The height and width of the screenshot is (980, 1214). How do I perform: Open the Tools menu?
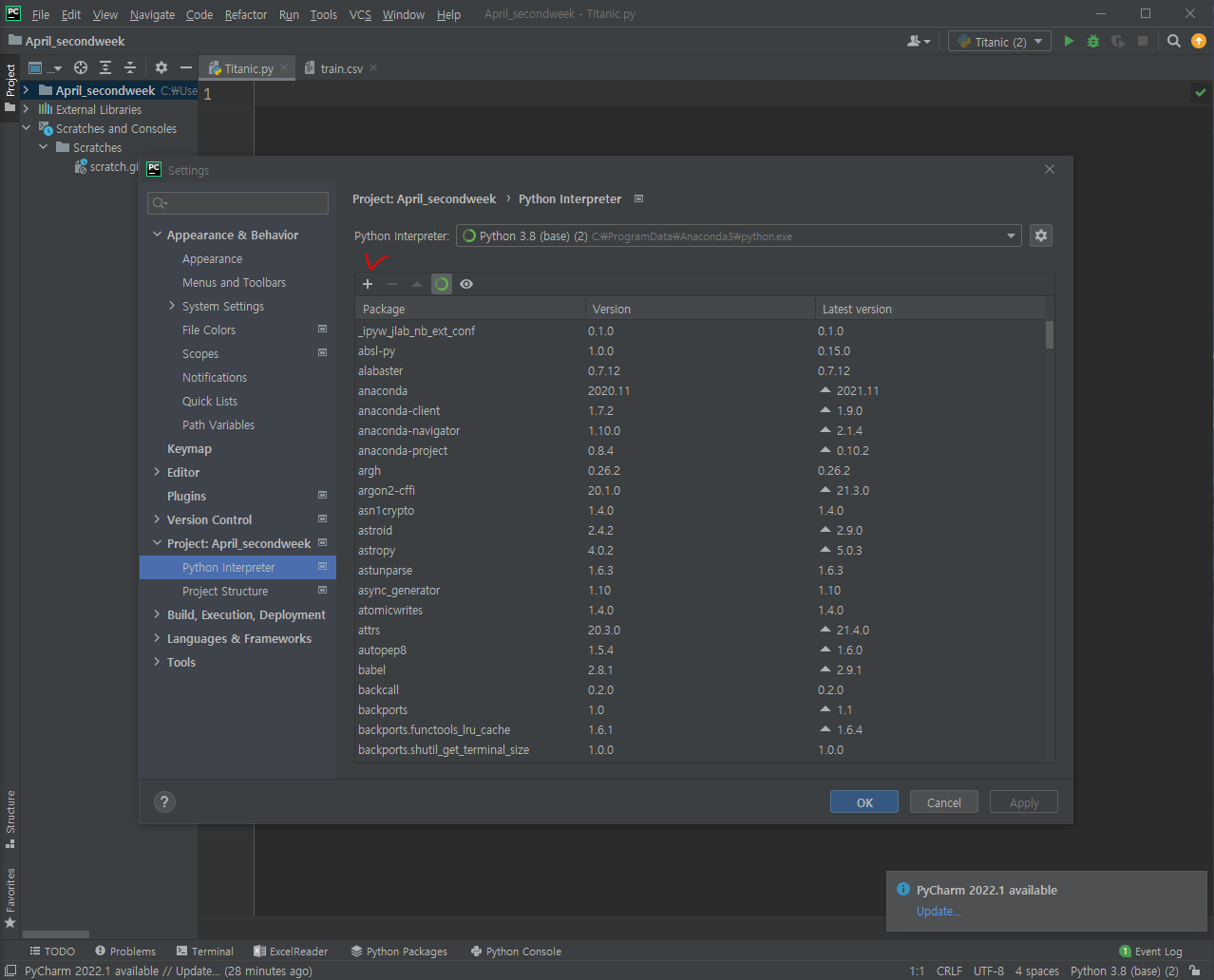coord(323,14)
